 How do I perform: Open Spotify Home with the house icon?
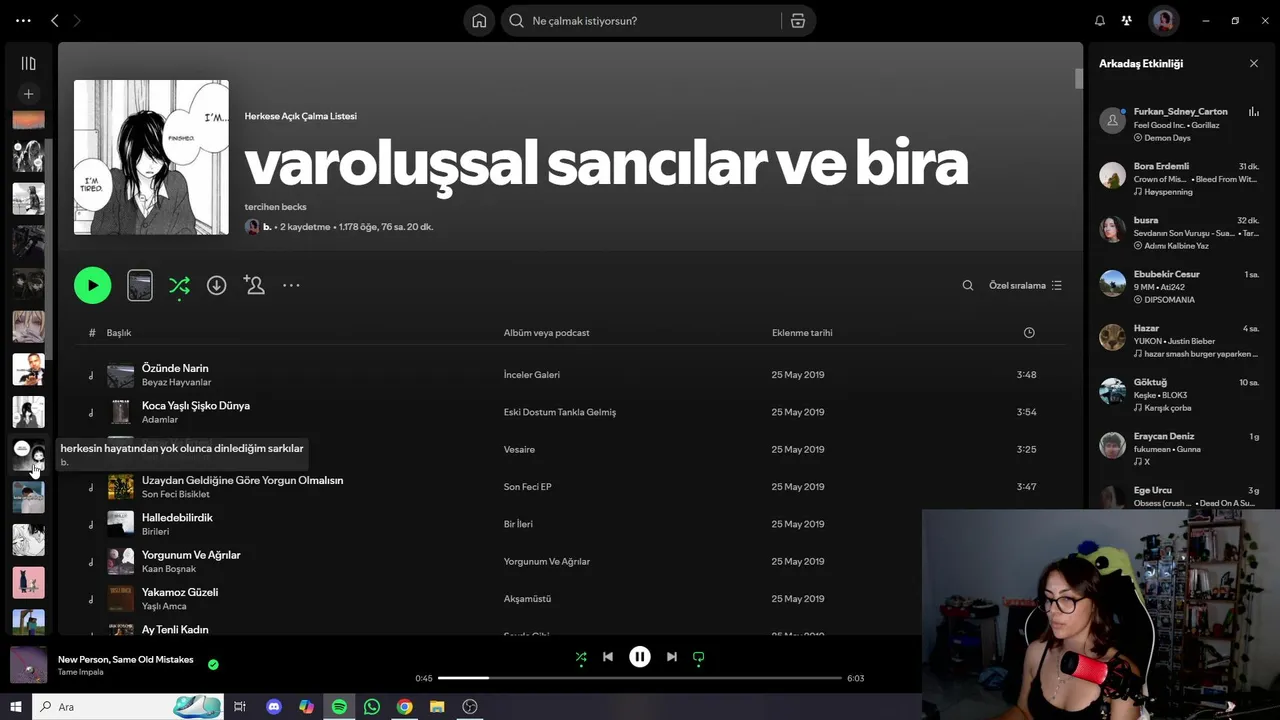coord(479,21)
